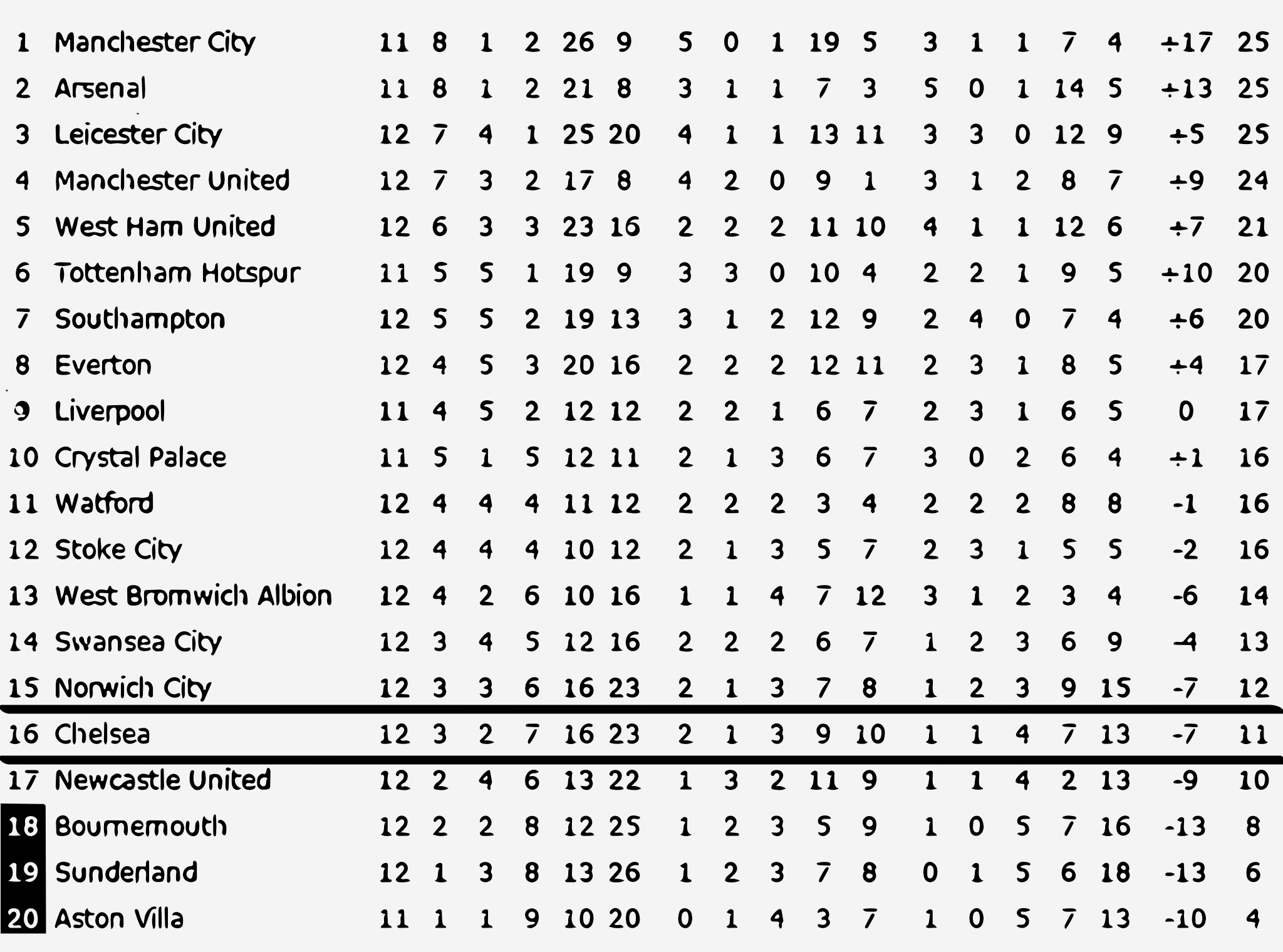Click the Sunderland team name
The width and height of the screenshot is (1283, 952).
(x=126, y=872)
